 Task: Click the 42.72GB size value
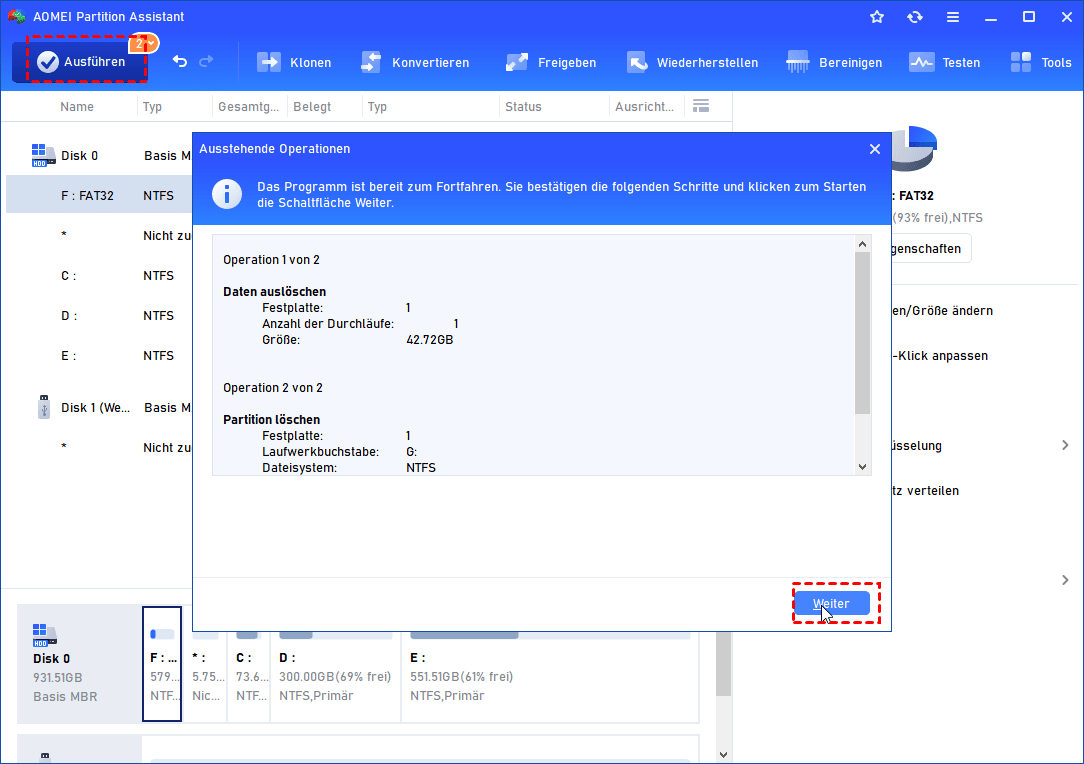point(430,339)
